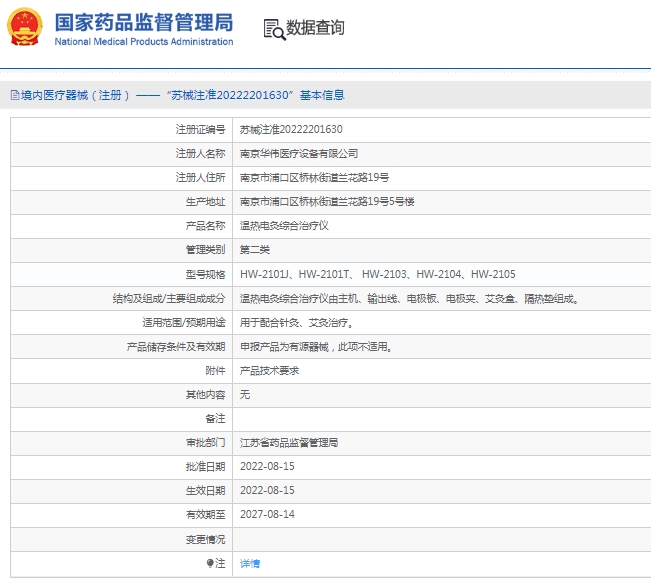Screen dimensions: 651x585
Task: Click the 注册证编号 label
Action: [x=201, y=130]
